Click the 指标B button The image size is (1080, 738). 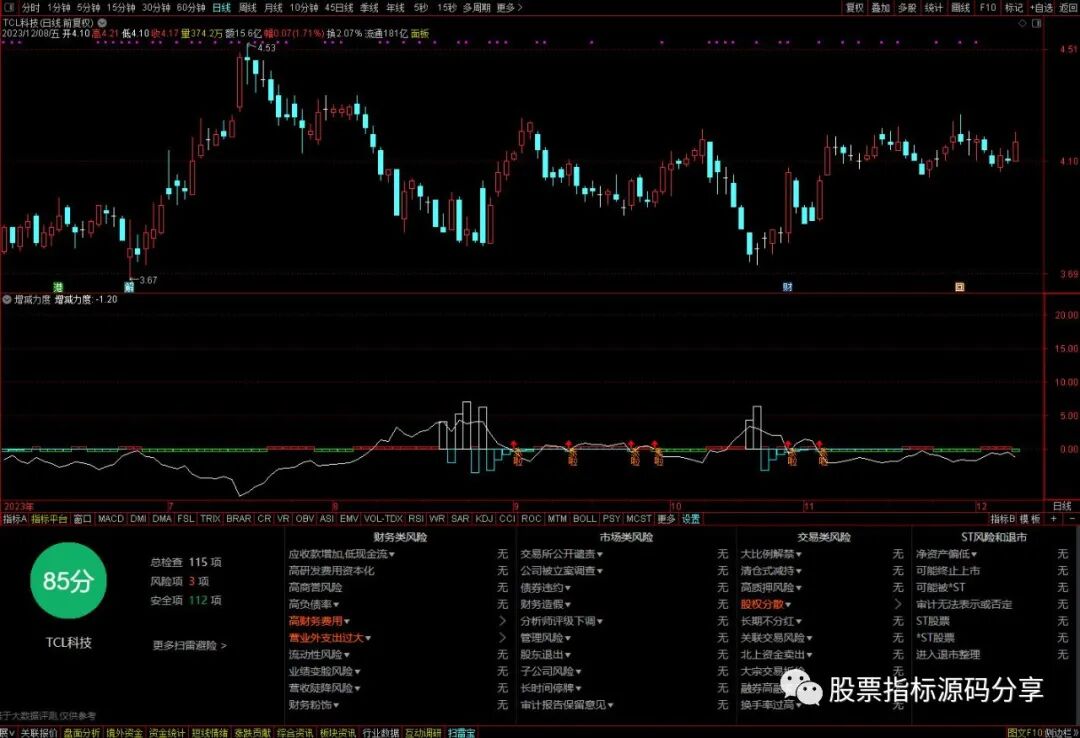(1003, 519)
